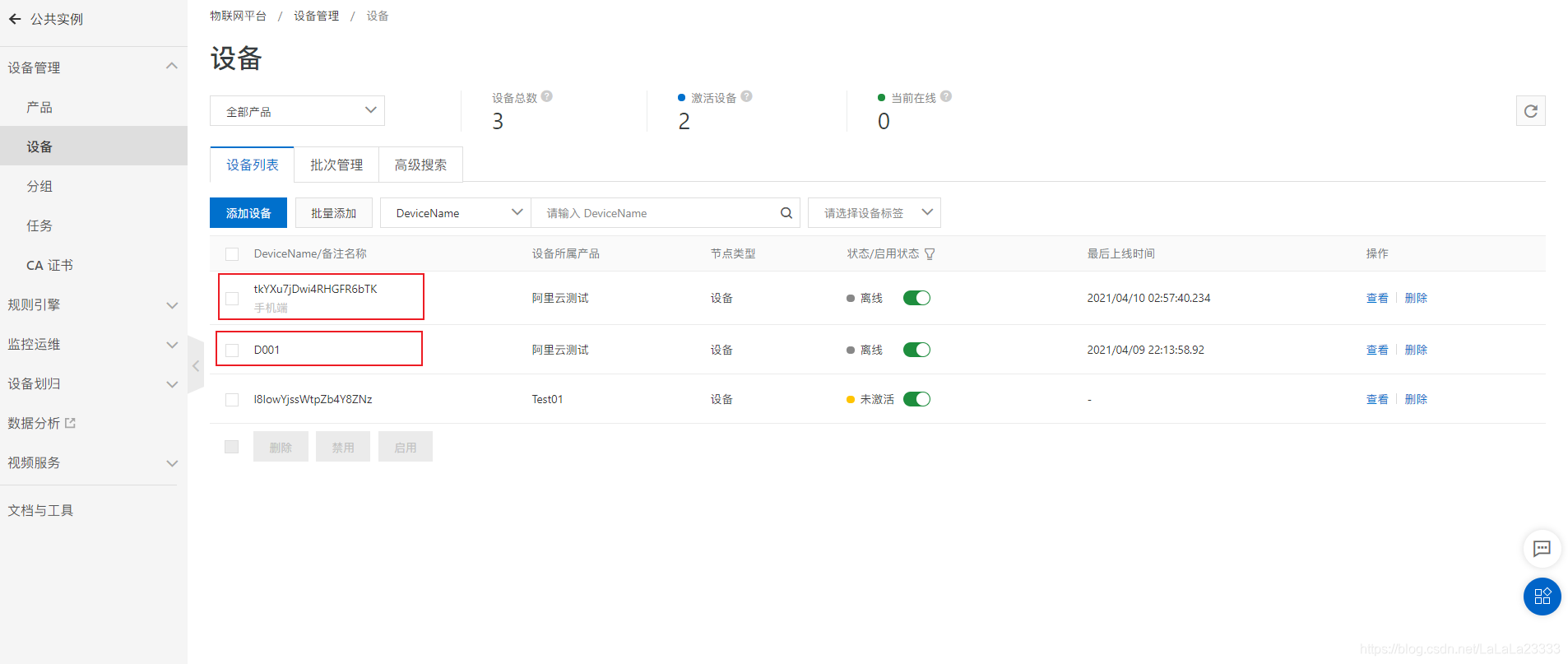Screen dimensions: 1568x664
Task: Click the 批量添加 button
Action: (333, 213)
